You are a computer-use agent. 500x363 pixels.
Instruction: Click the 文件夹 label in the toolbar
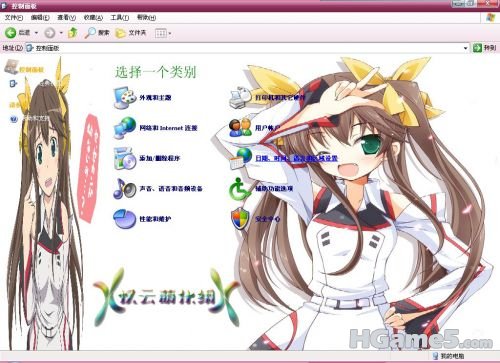137,33
